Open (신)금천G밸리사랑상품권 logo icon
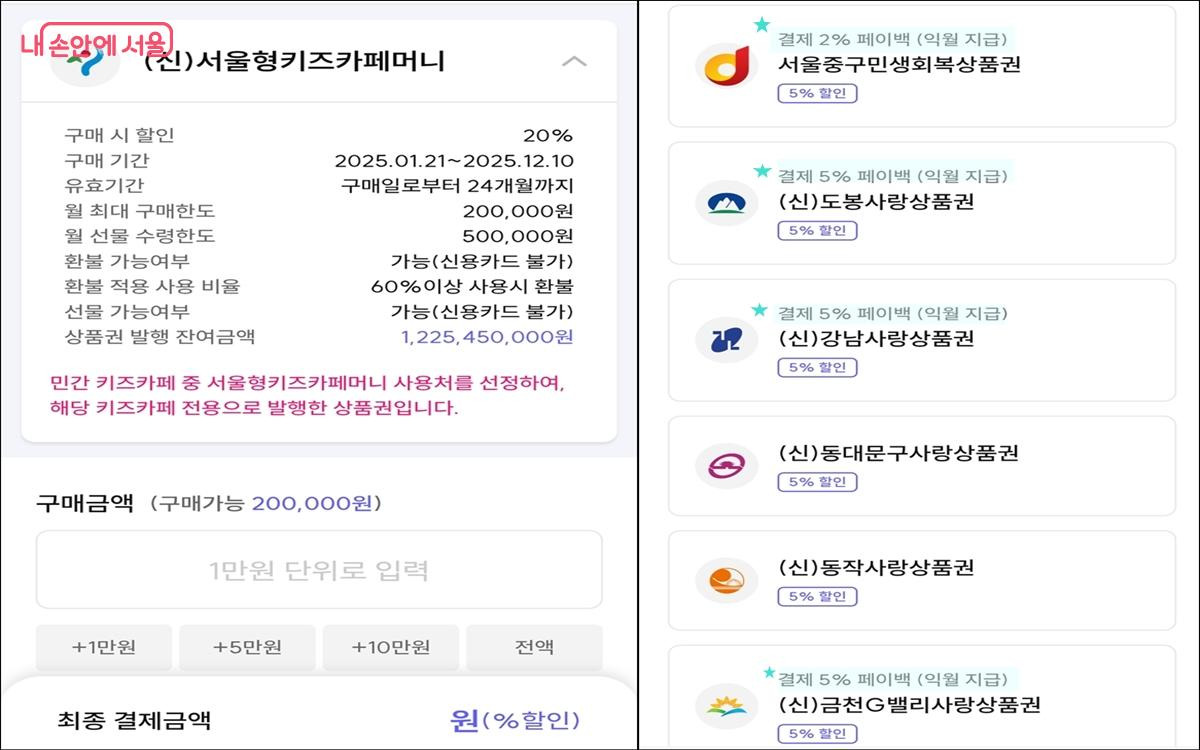The width and height of the screenshot is (1200, 750). click(727, 706)
